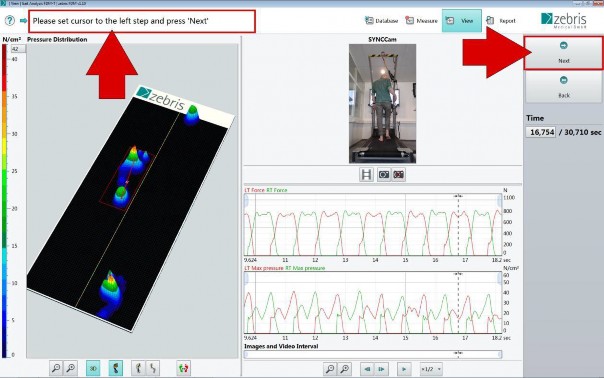Click the Back button
Screen dimensions: 604x378
[564, 87]
